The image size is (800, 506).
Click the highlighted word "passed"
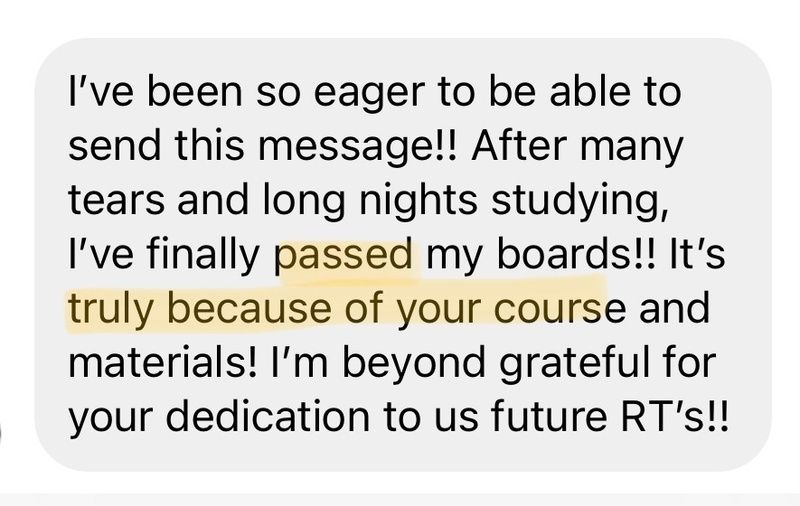pos(344,255)
